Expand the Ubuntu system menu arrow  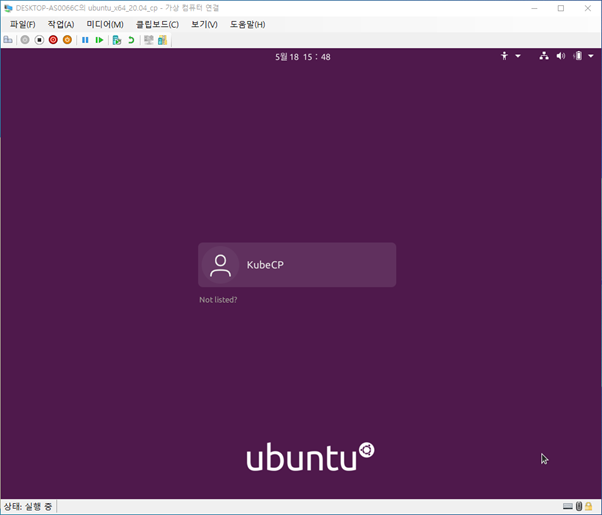pos(590,56)
